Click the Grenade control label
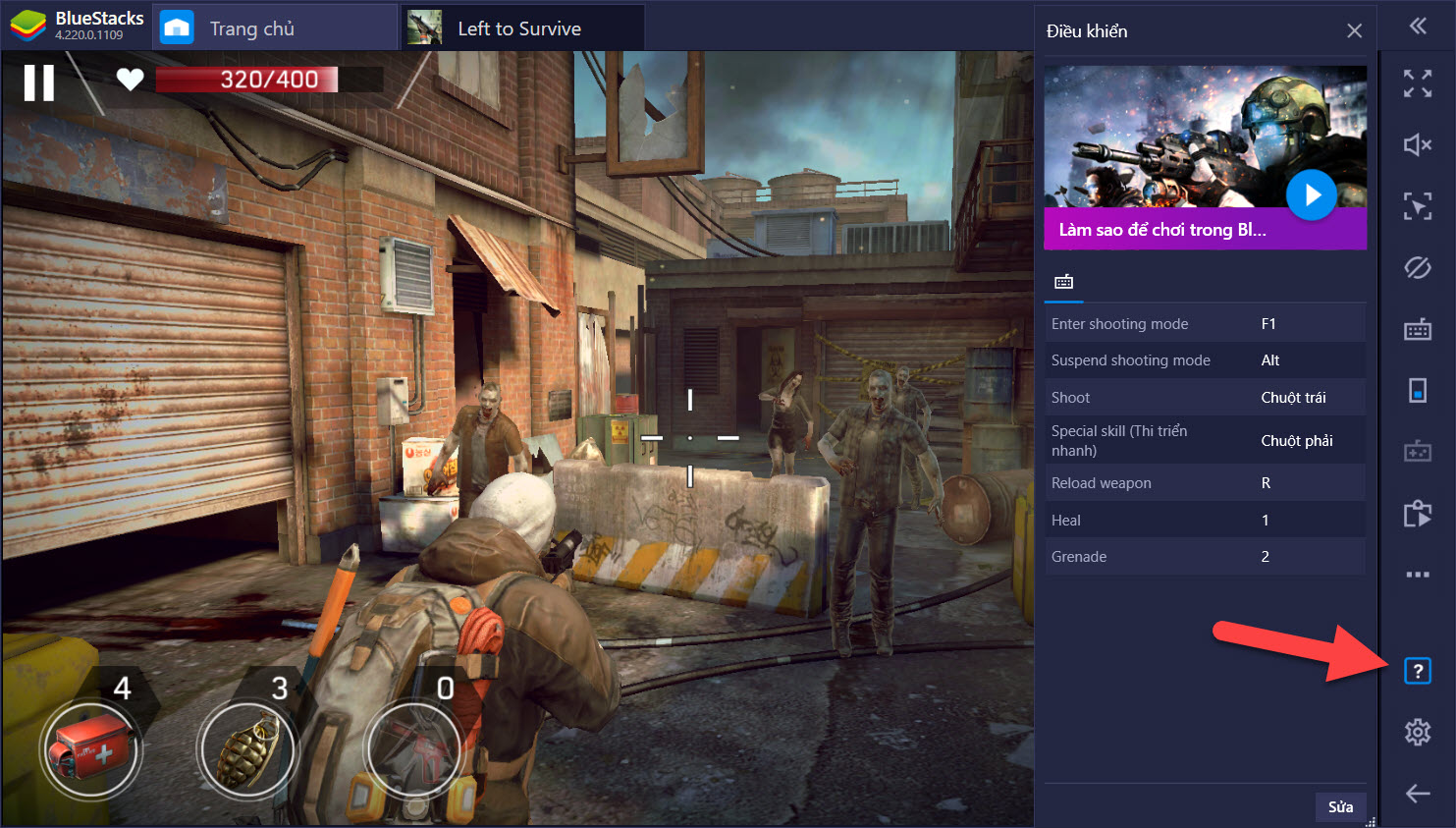Image resolution: width=1456 pixels, height=828 pixels. (x=1079, y=557)
